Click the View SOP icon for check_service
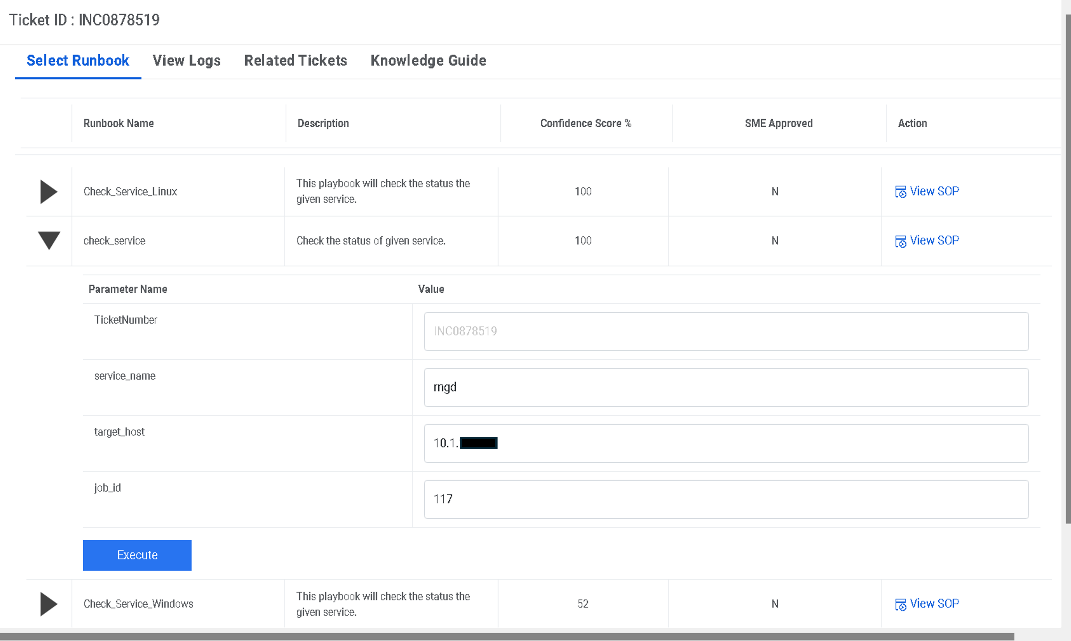Viewport: 1071px width, 641px height. coord(900,241)
